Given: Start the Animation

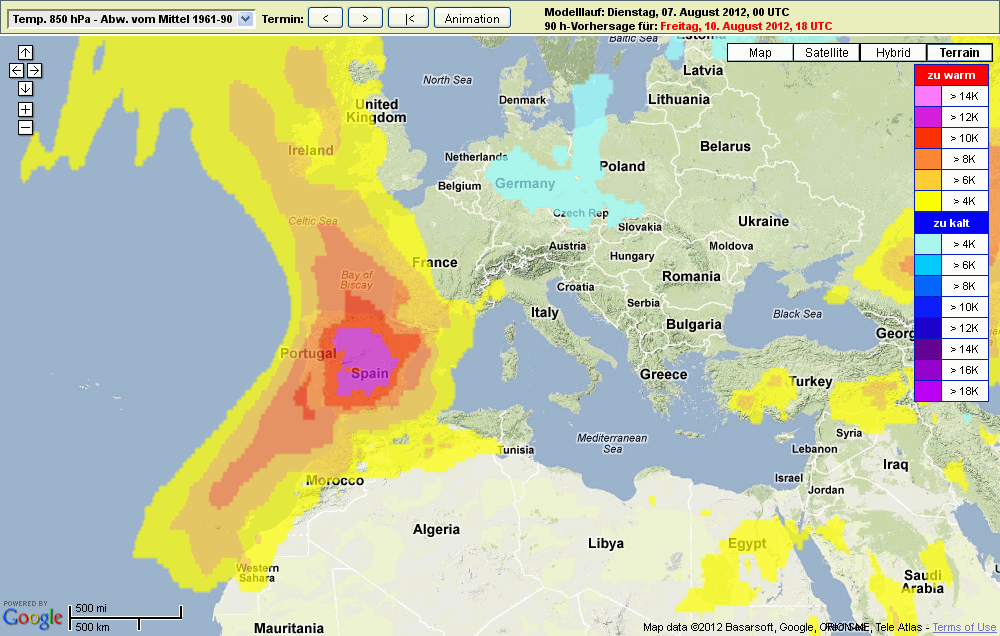Looking at the screenshot, I should 472,18.
